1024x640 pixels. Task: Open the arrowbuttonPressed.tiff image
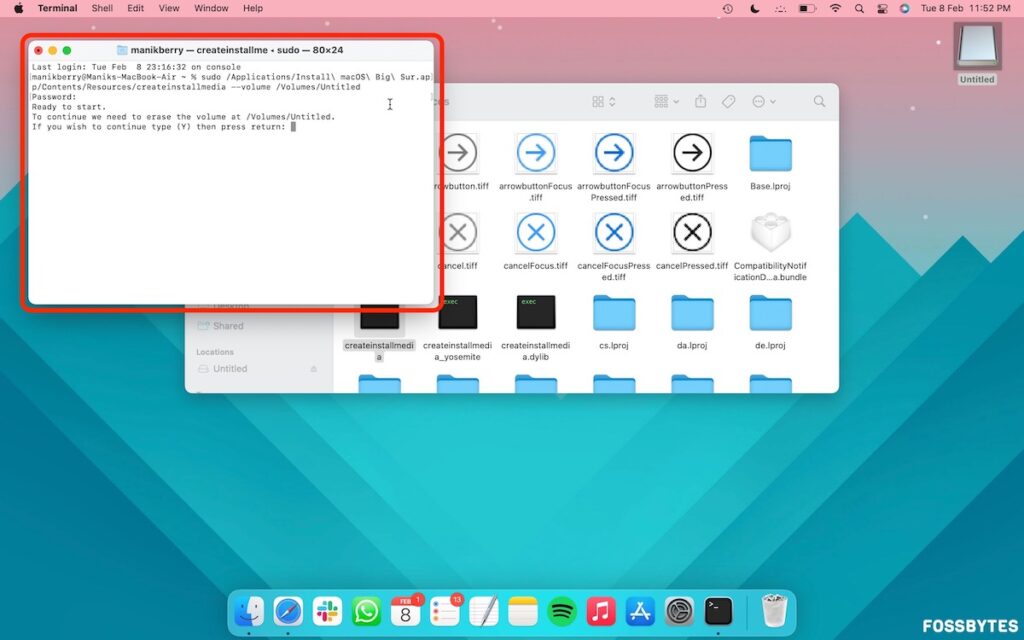click(691, 153)
